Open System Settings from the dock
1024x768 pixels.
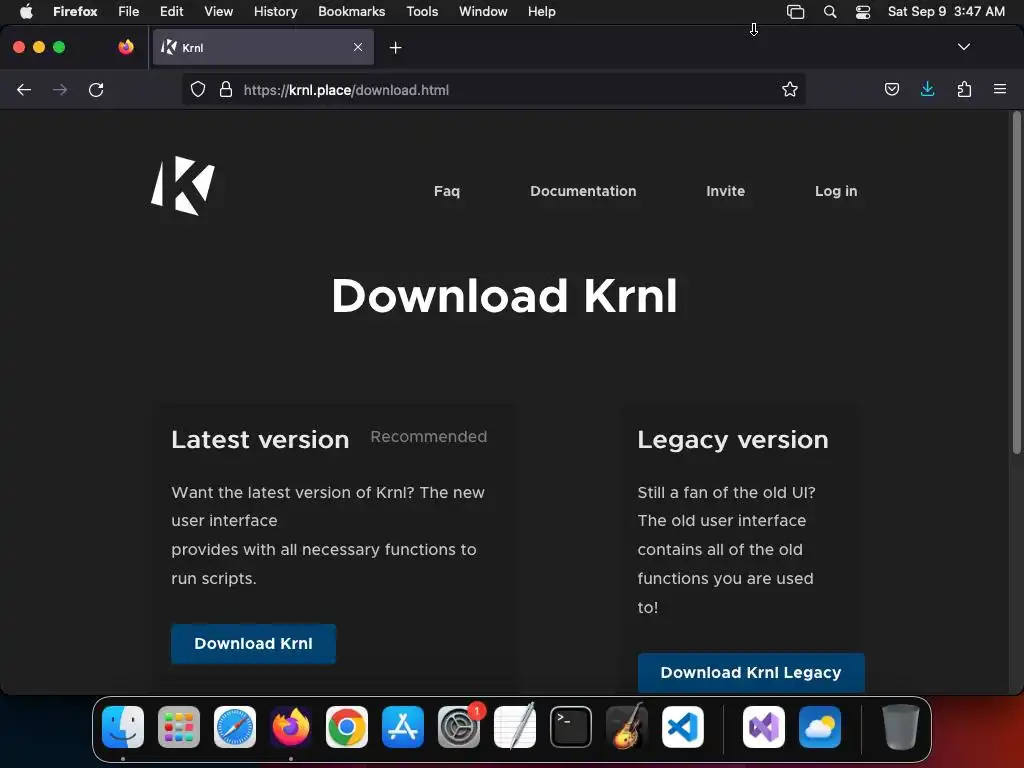tap(459, 727)
